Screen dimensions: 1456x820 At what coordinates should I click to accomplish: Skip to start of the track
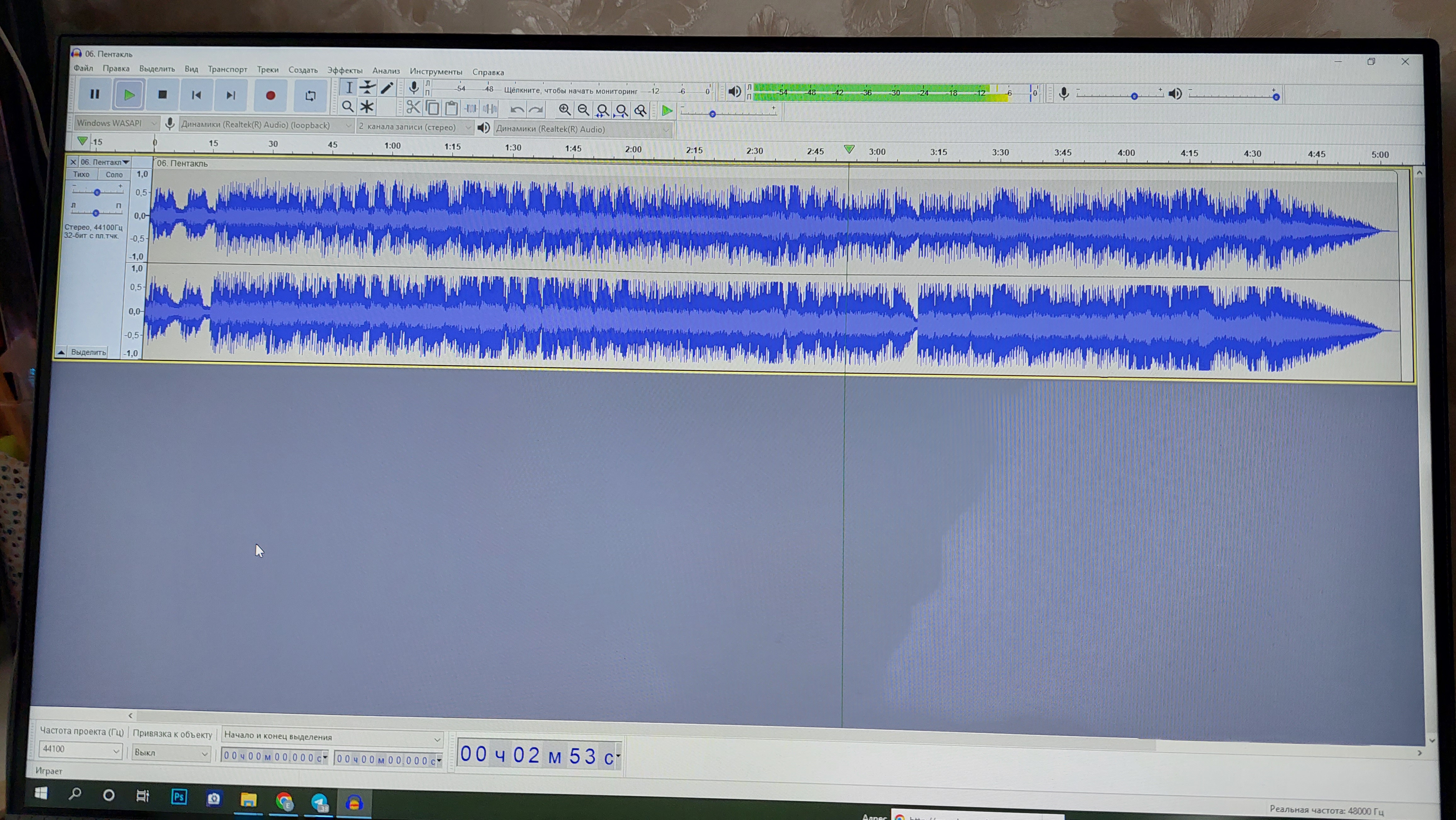click(x=196, y=95)
